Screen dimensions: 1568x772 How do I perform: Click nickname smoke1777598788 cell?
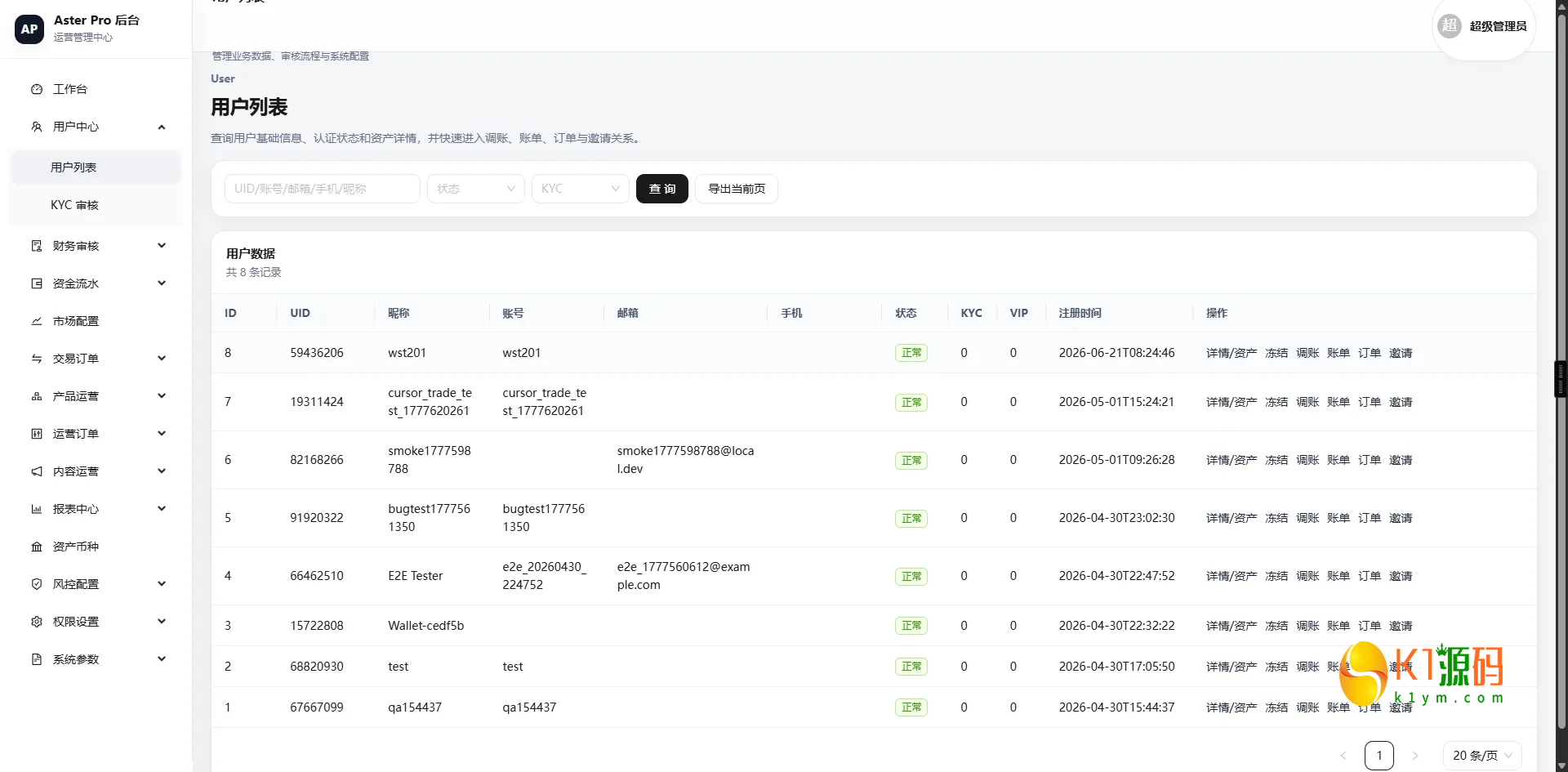[x=430, y=460]
